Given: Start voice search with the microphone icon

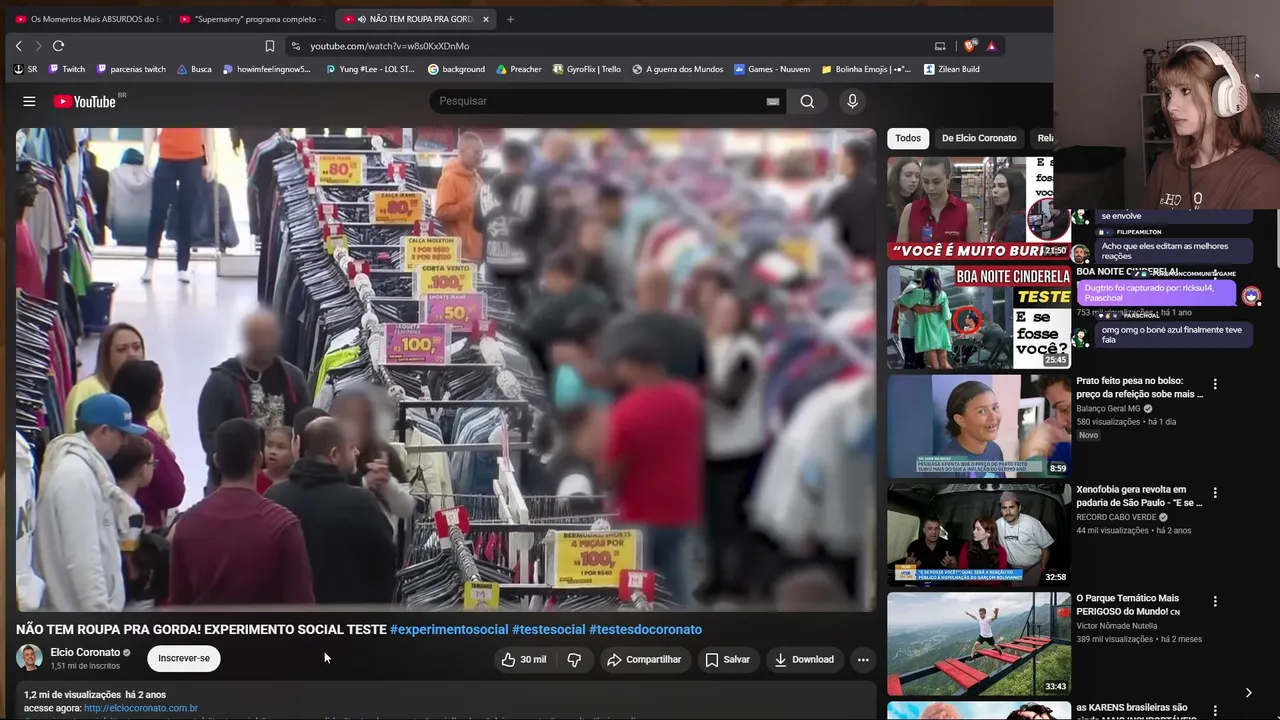Looking at the screenshot, I should tap(852, 101).
